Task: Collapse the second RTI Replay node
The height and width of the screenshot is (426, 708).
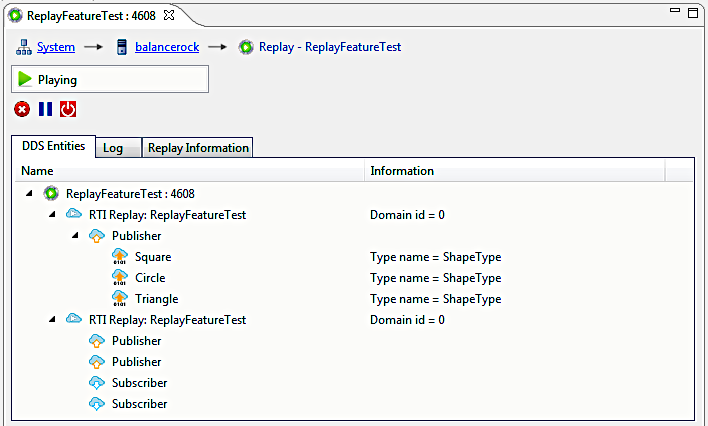Action: 52,319
